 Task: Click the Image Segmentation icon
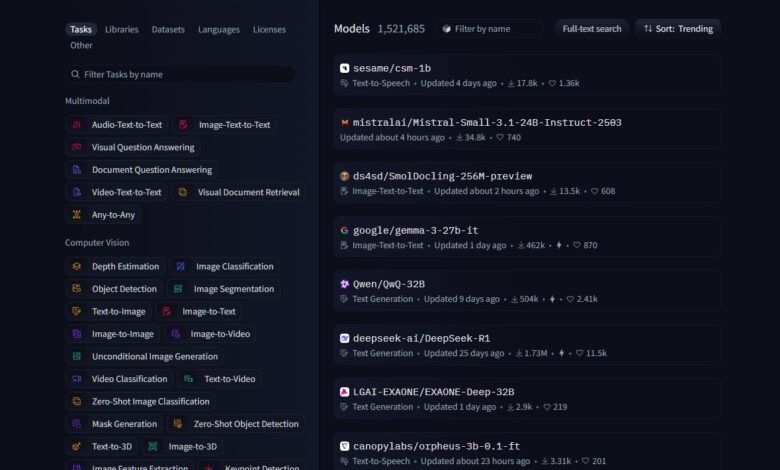[178, 289]
